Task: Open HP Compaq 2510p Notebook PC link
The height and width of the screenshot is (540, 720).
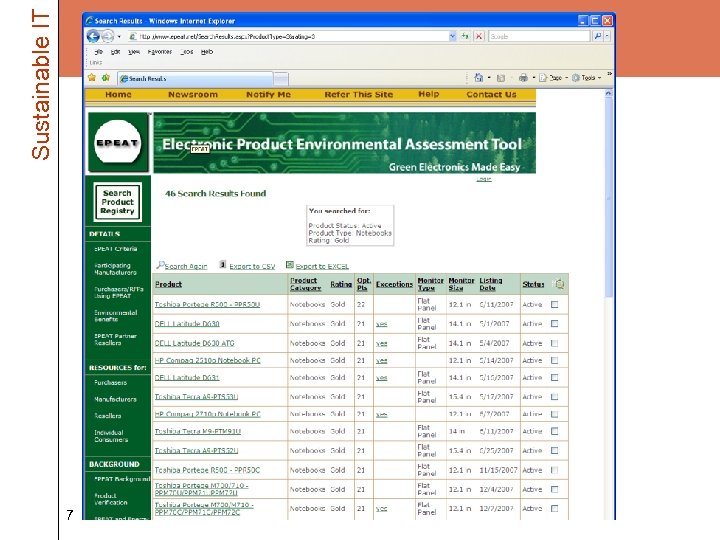Action: [208, 360]
